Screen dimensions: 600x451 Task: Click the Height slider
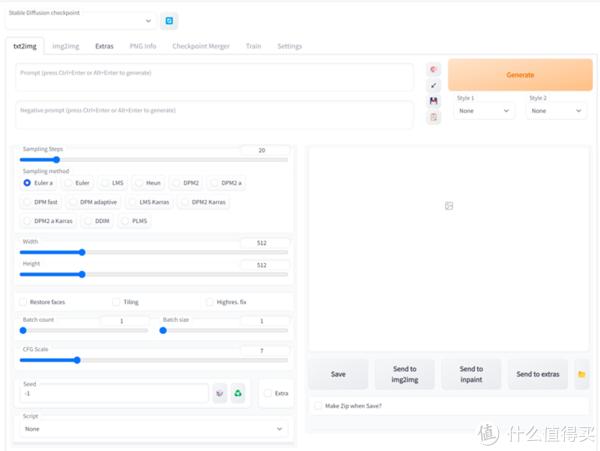tap(153, 274)
